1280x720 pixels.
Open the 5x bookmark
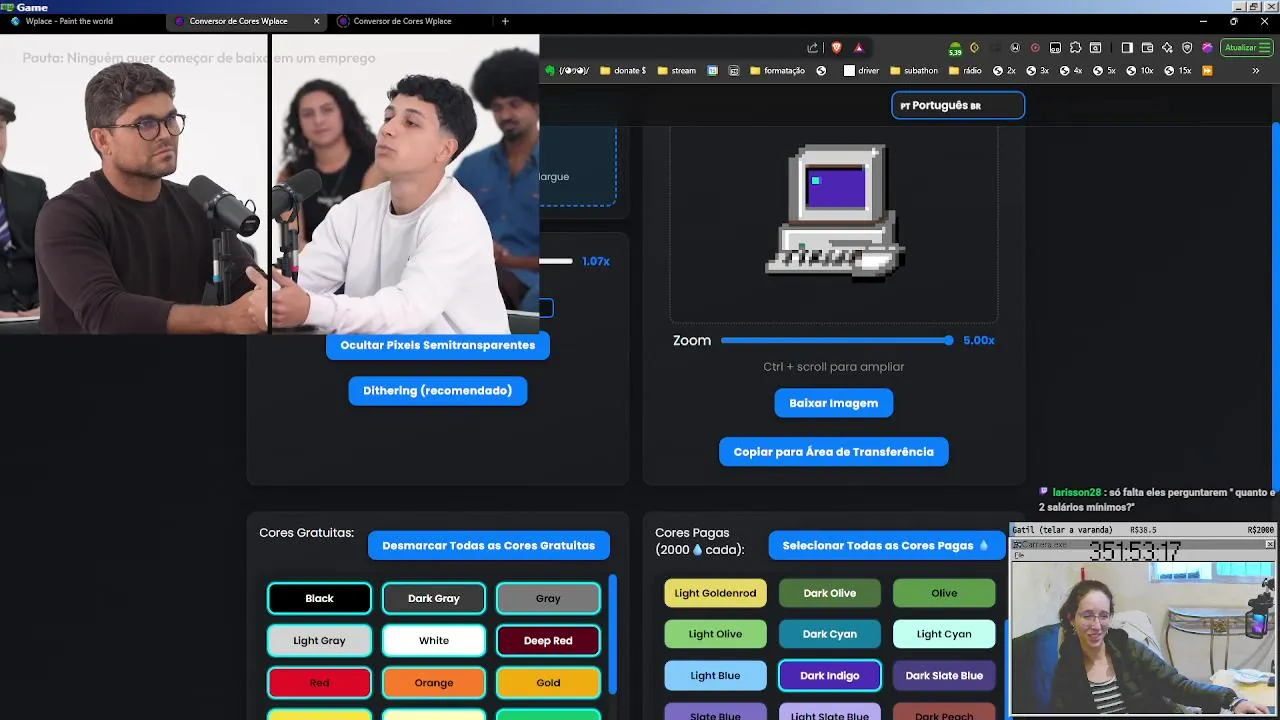click(1104, 71)
